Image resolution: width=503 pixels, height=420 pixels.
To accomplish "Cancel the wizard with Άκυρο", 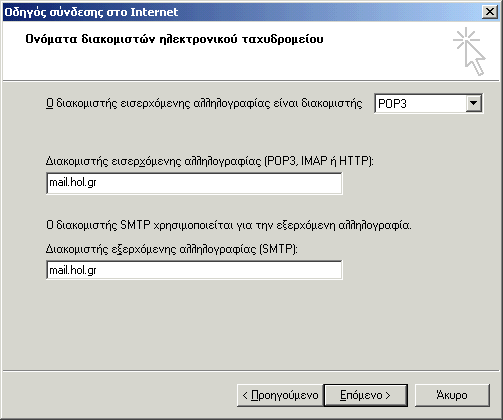I will (x=452, y=395).
